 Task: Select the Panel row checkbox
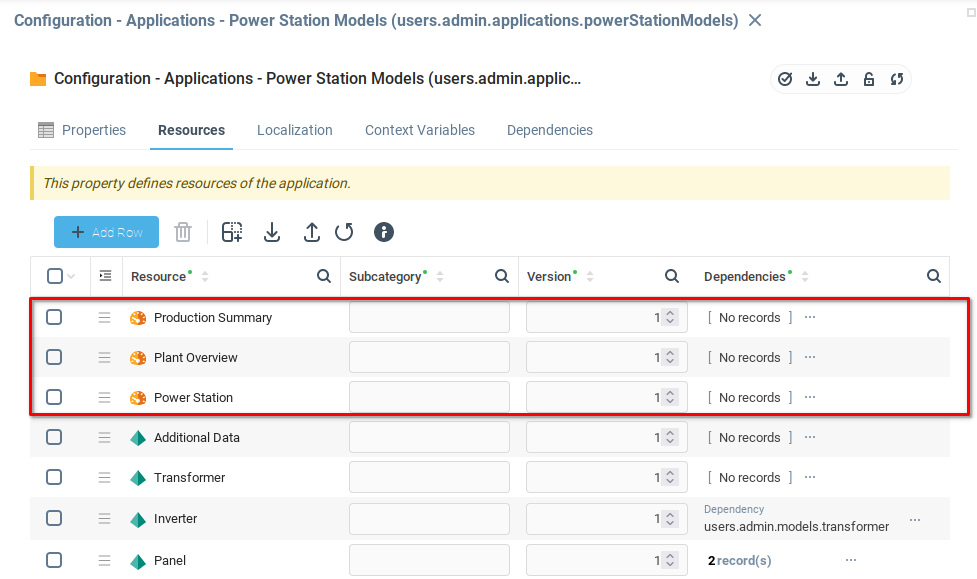(54, 560)
